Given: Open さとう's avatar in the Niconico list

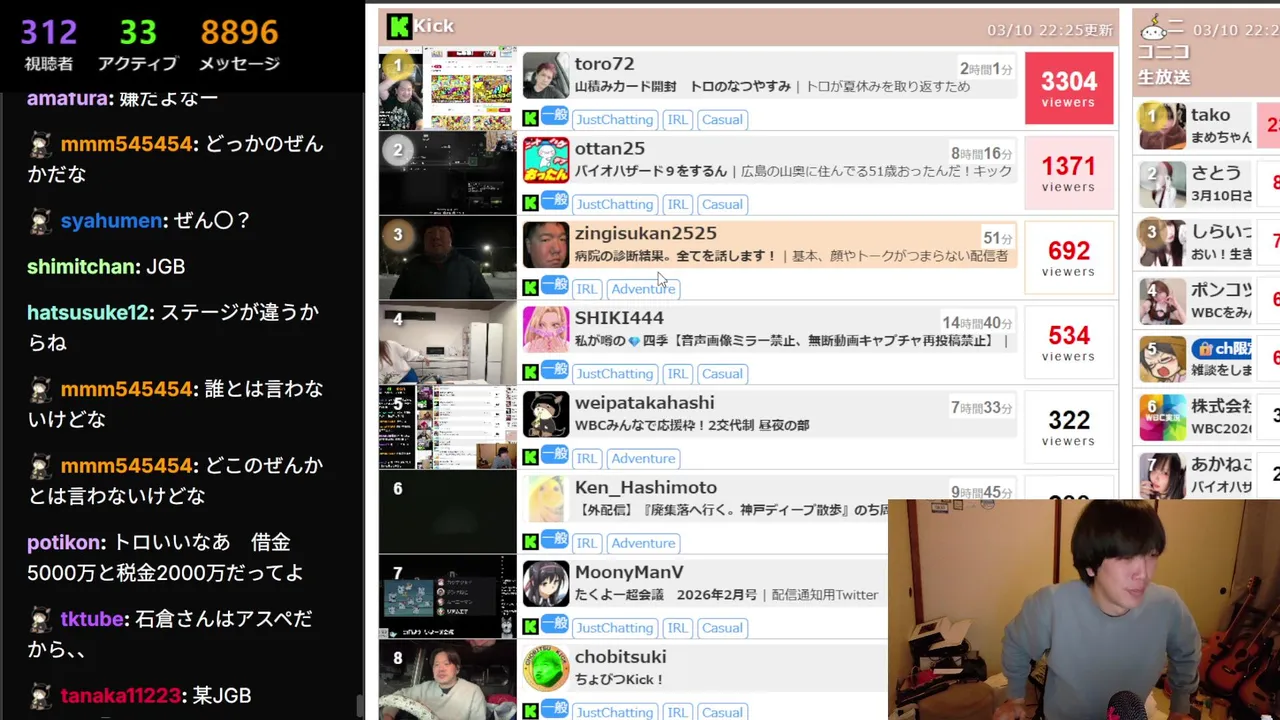Looking at the screenshot, I should tap(1162, 184).
